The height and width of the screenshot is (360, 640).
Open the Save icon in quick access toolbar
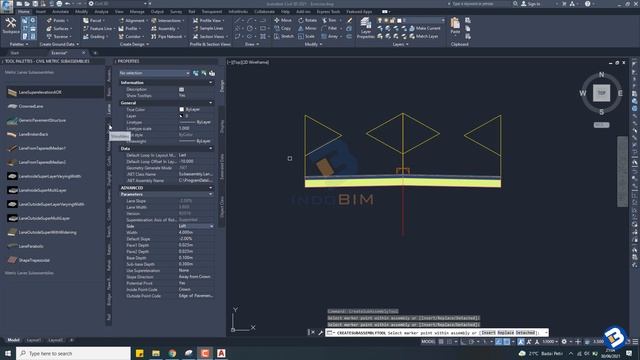pyautogui.click(x=36, y=4)
